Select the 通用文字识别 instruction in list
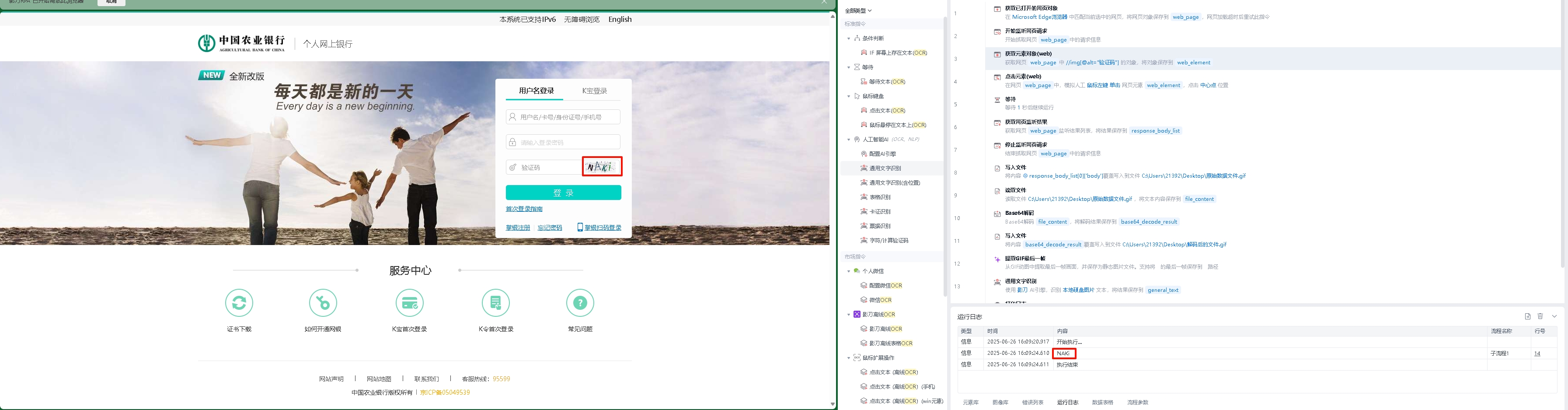Viewport: 1568px width, 410px height. (x=885, y=168)
